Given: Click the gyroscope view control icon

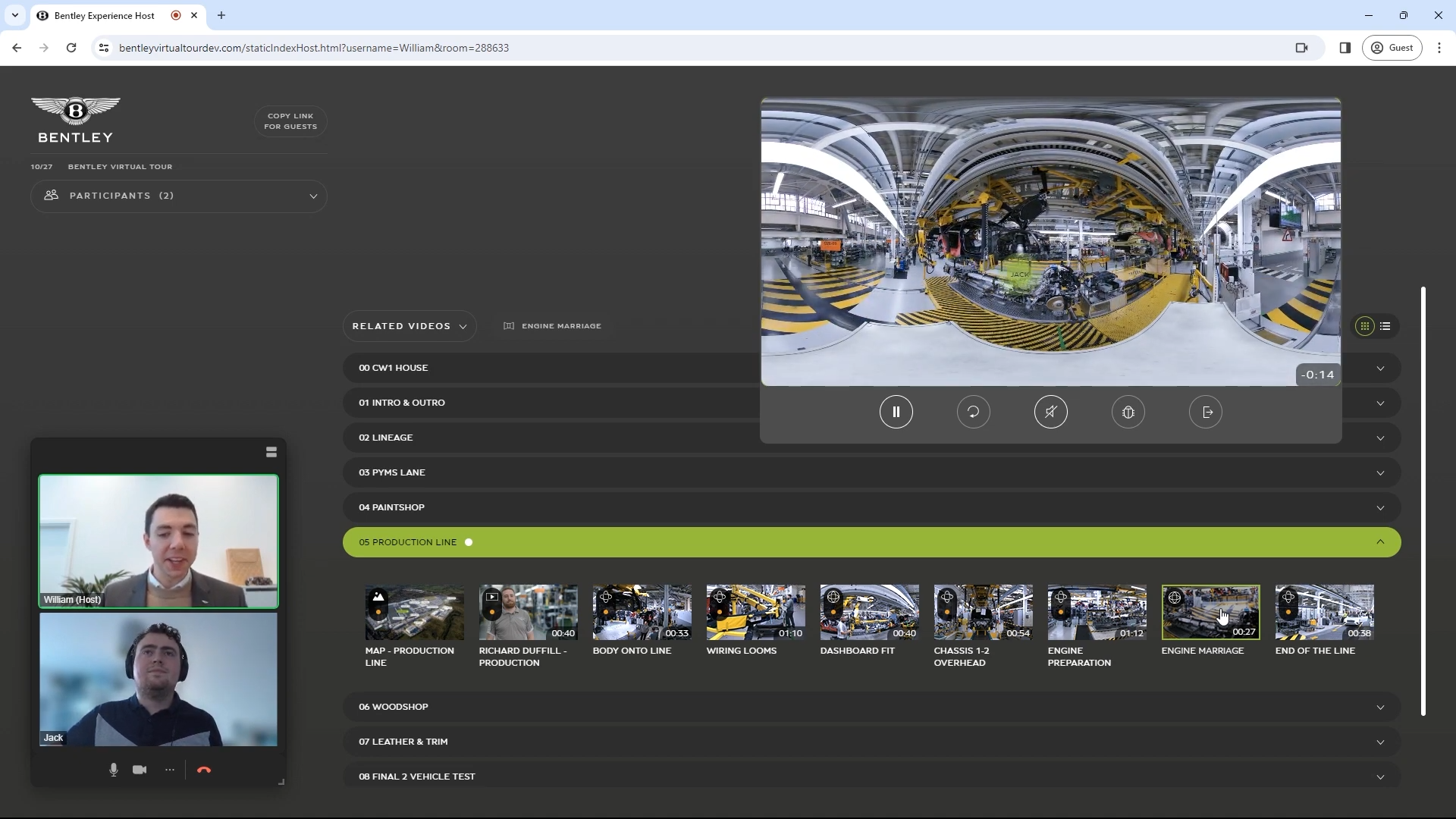Looking at the screenshot, I should 1128,412.
